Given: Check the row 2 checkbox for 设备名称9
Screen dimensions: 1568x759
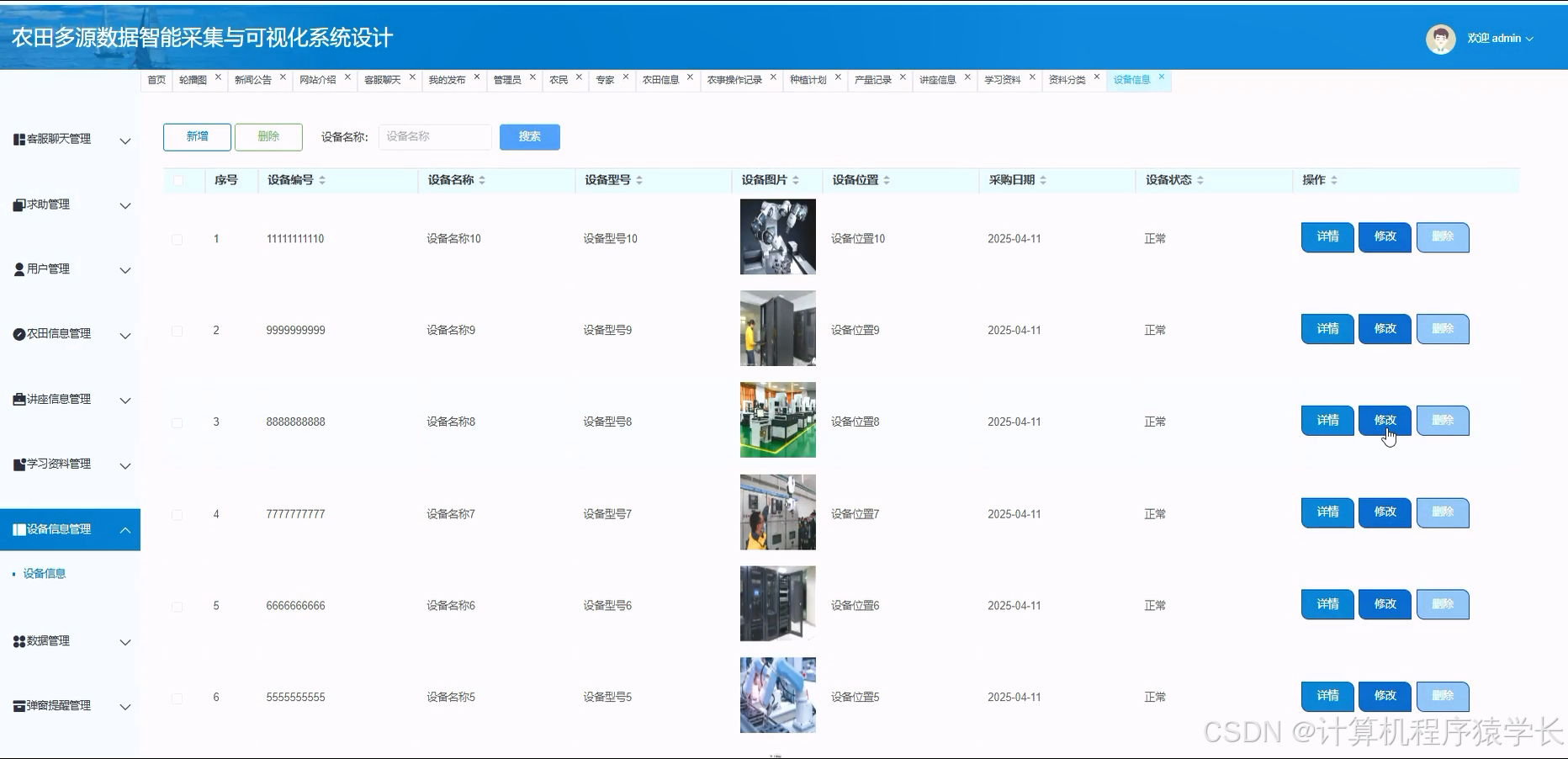Looking at the screenshot, I should (x=177, y=332).
